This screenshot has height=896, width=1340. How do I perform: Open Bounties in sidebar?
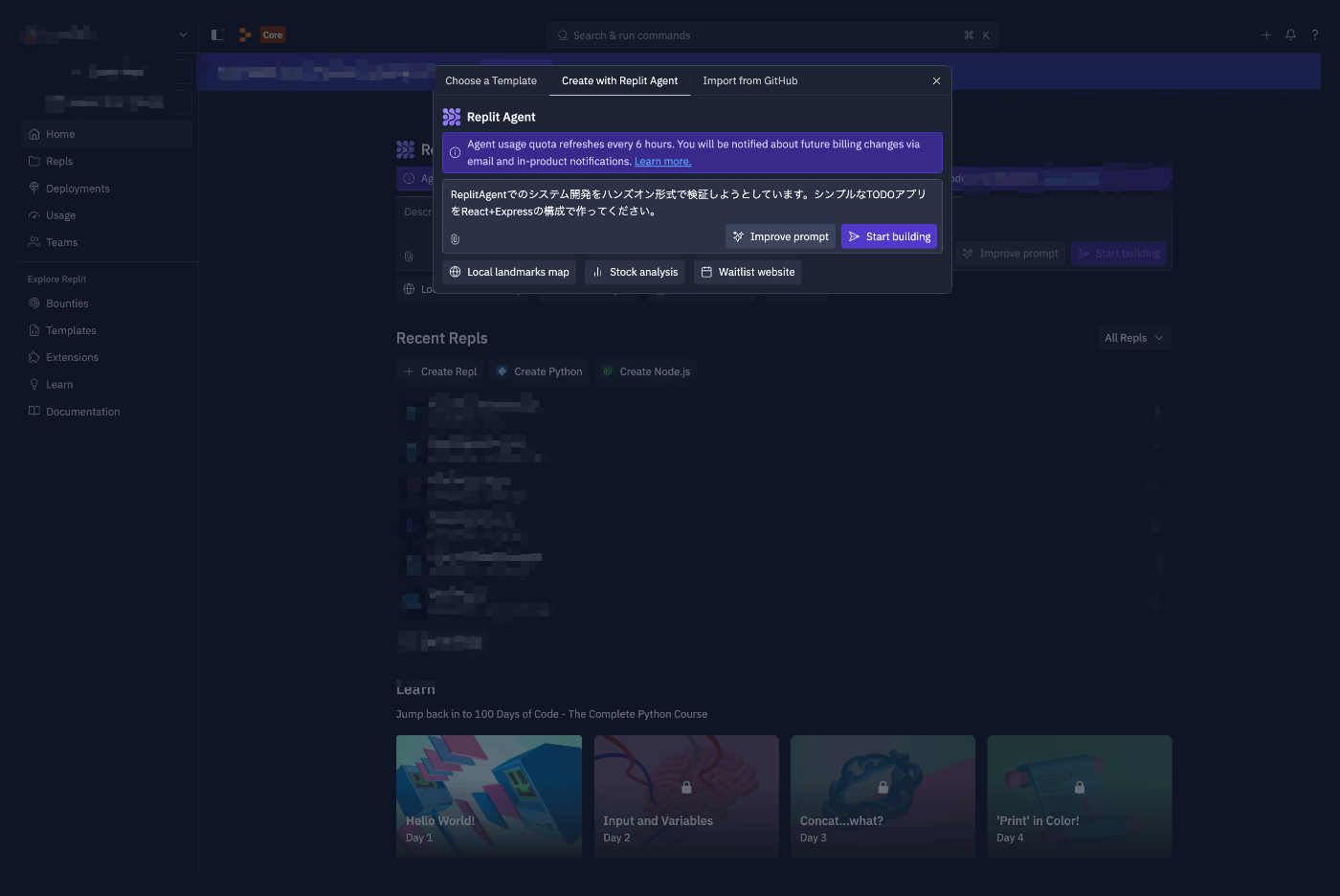tap(106, 303)
